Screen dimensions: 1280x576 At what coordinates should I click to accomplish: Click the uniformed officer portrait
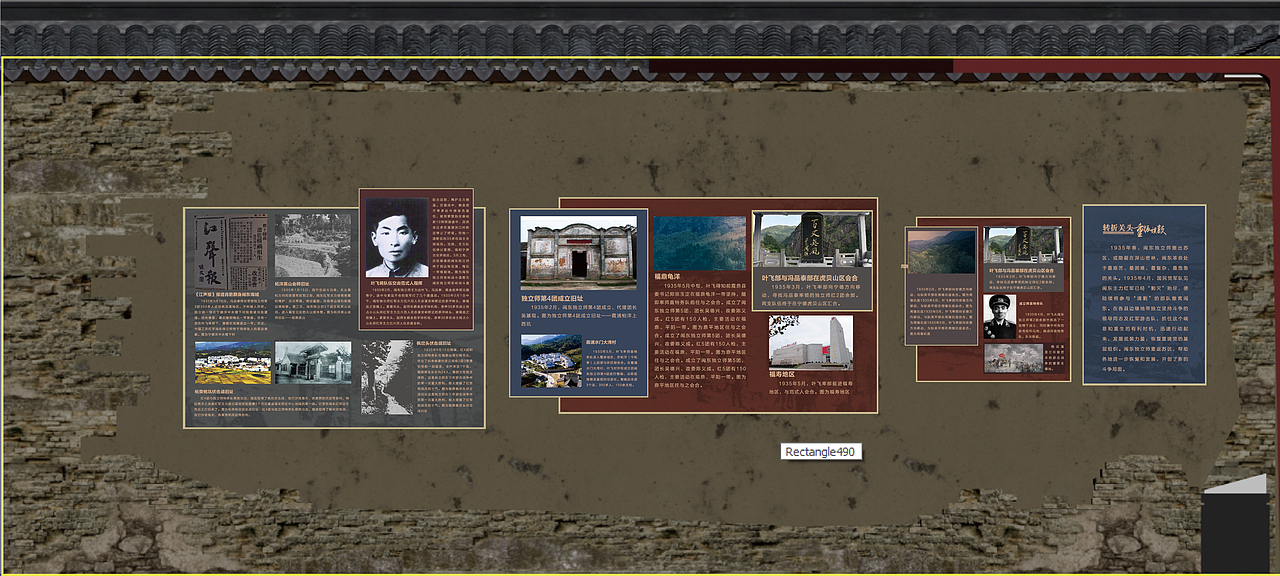[x=1000, y=316]
